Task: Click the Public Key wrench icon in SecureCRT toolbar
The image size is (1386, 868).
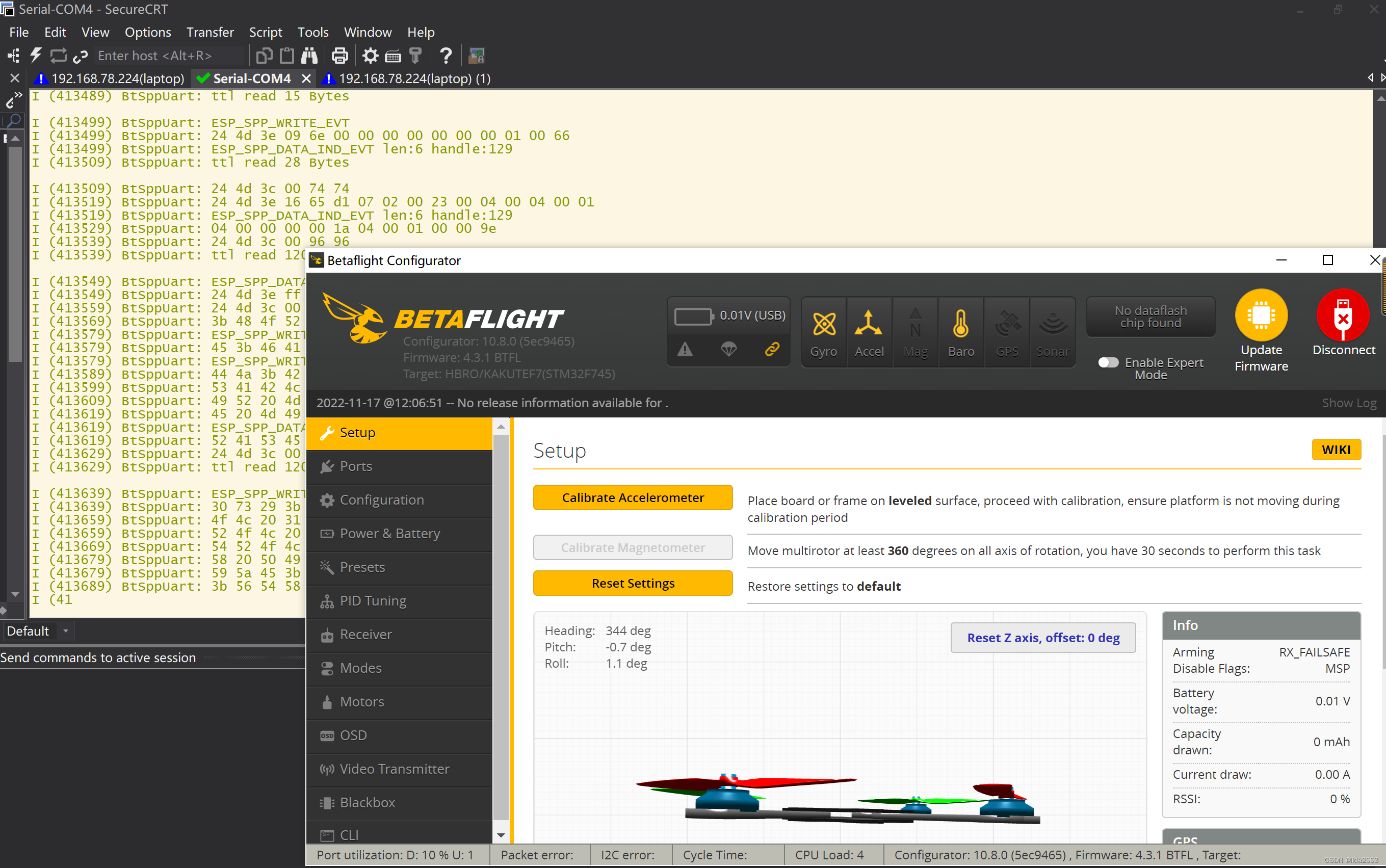Action: coord(415,56)
